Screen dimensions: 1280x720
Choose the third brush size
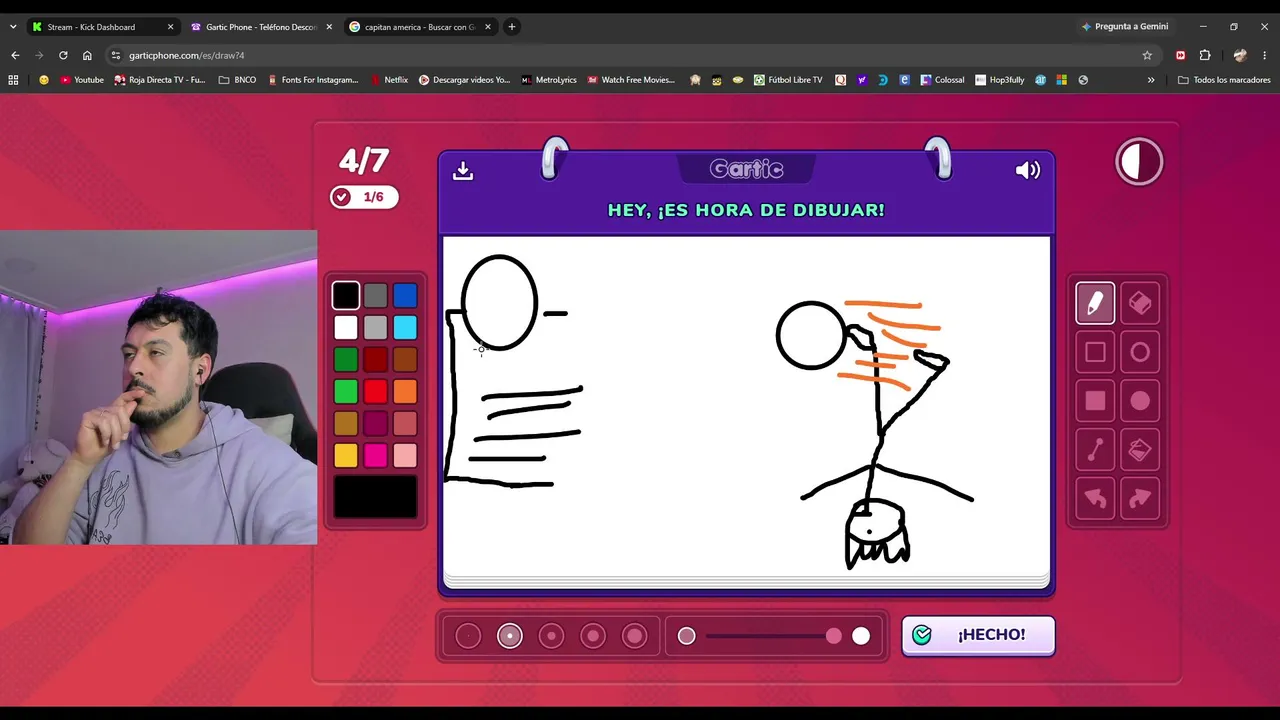point(551,636)
